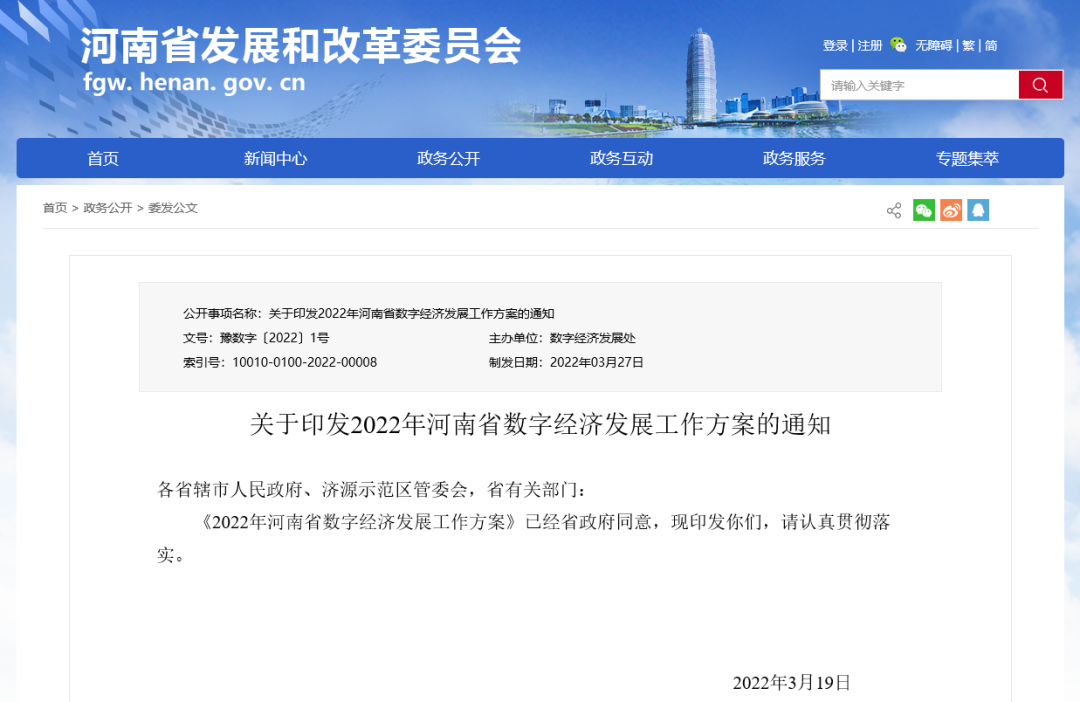
Task: Open the 首页 navigation tab
Action: [x=103, y=158]
